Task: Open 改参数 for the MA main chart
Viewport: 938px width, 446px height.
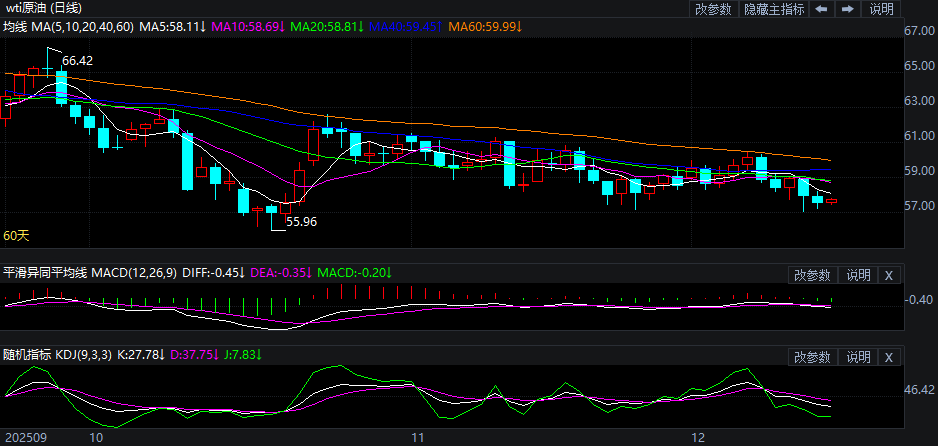Action: click(x=714, y=9)
